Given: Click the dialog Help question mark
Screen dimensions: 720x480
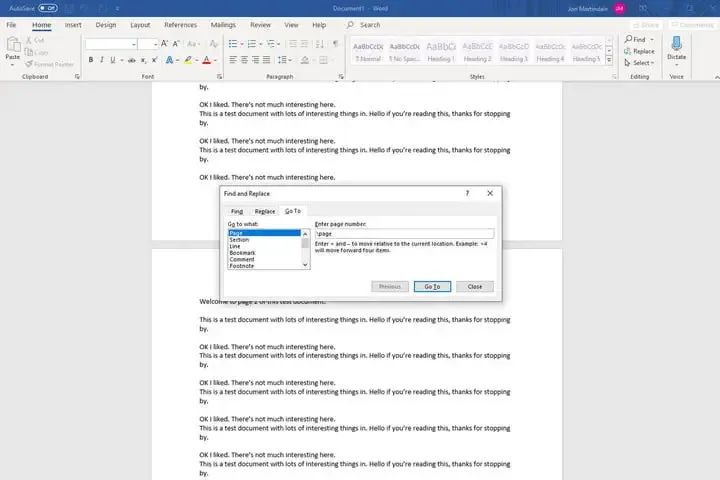Looking at the screenshot, I should coord(467,193).
